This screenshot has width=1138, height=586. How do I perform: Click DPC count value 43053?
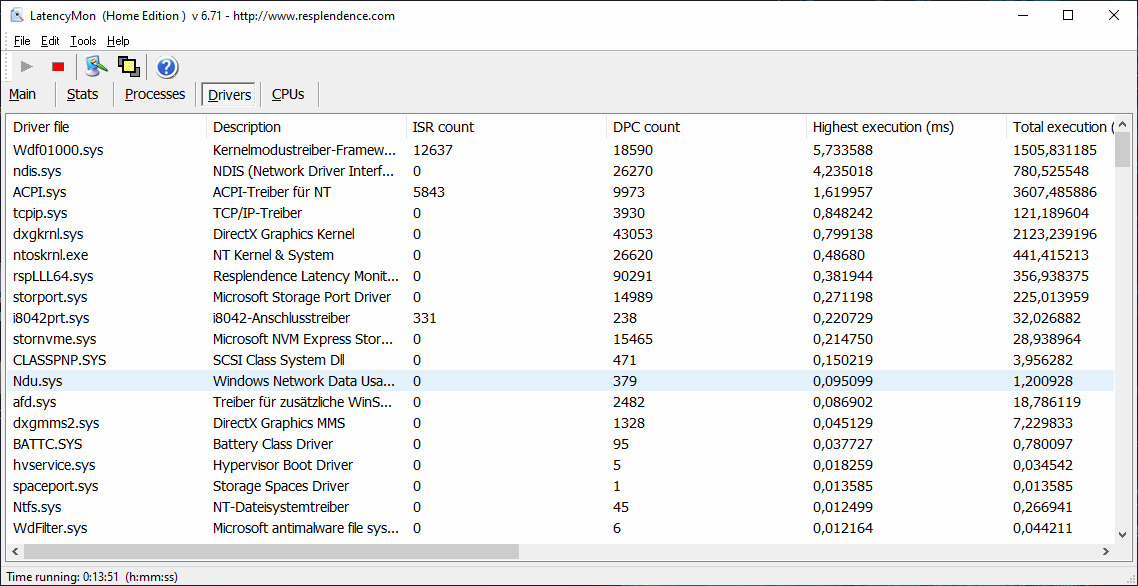tap(633, 235)
